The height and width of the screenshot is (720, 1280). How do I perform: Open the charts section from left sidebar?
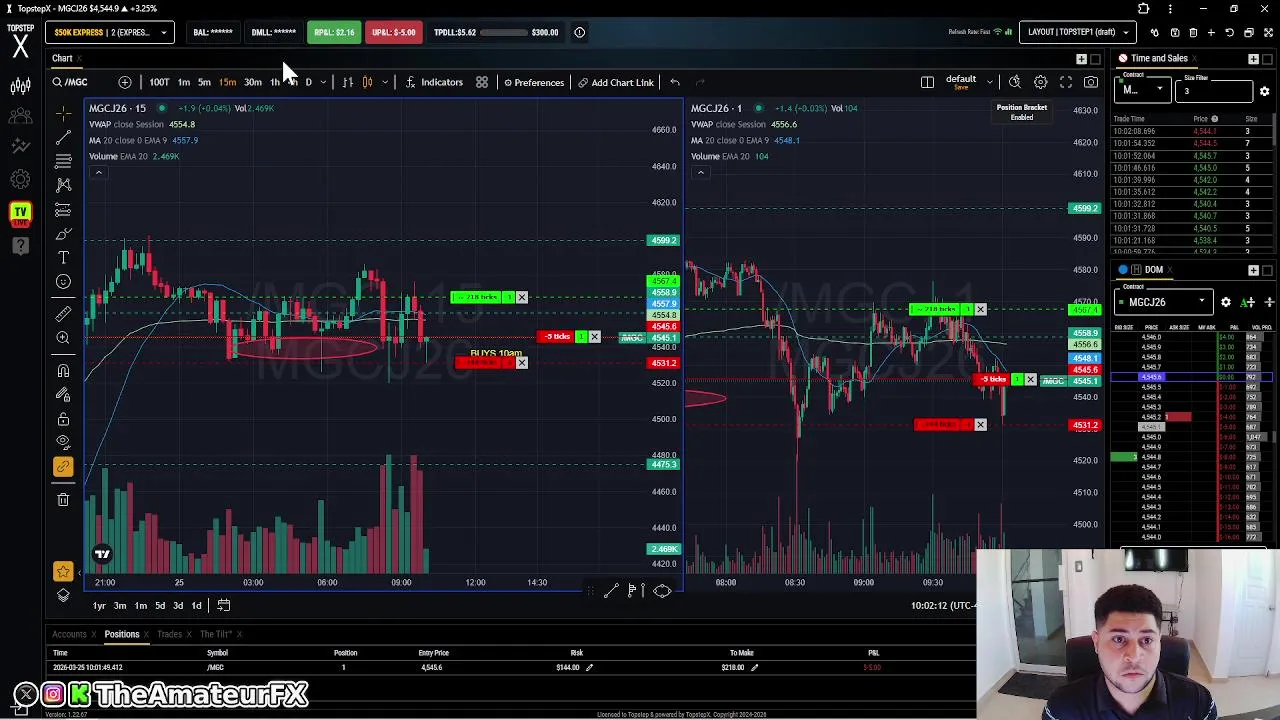20,87
